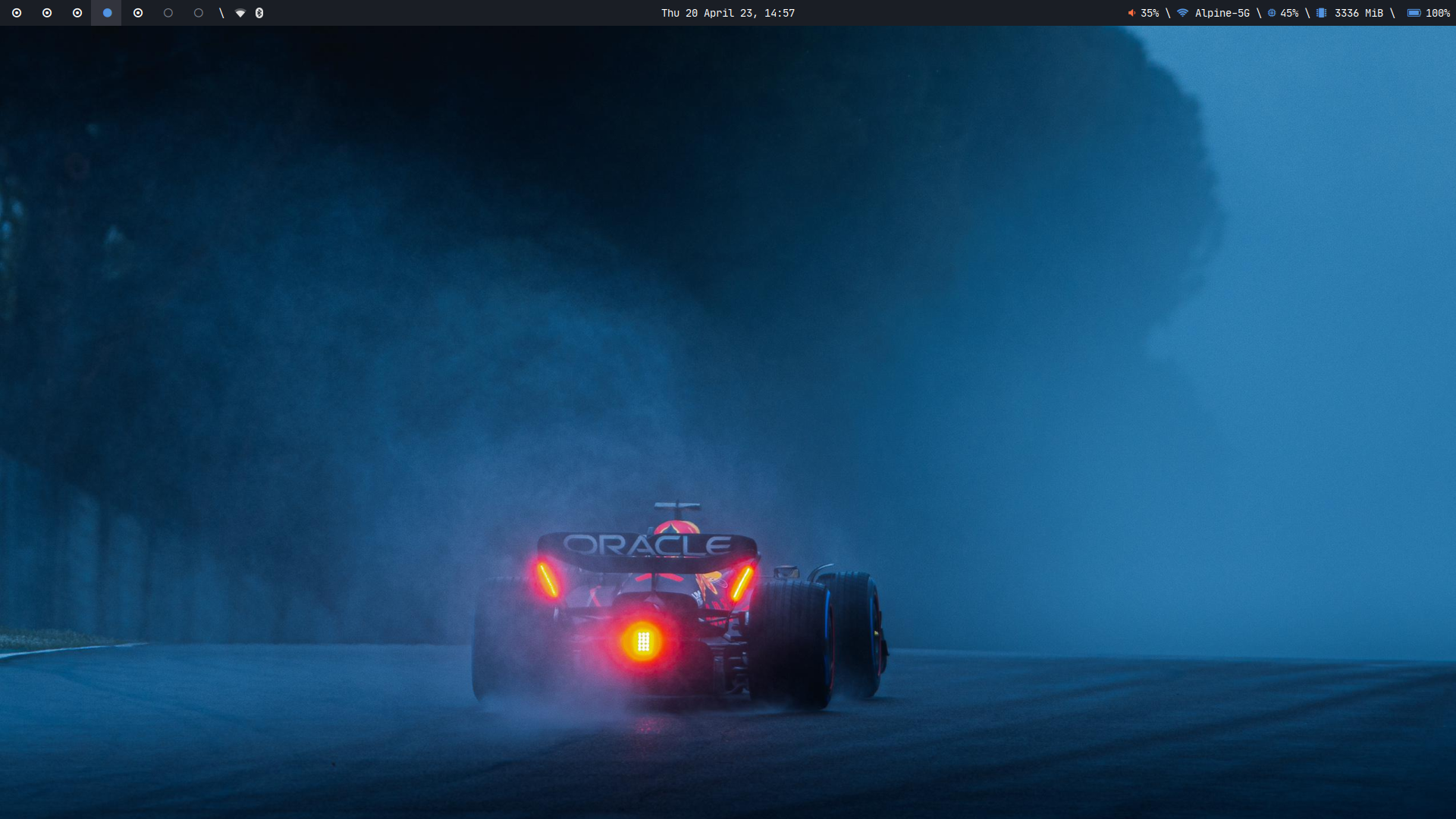Click the 3336 MiB memory readout
Screen dimensions: 1456x819
[1358, 13]
